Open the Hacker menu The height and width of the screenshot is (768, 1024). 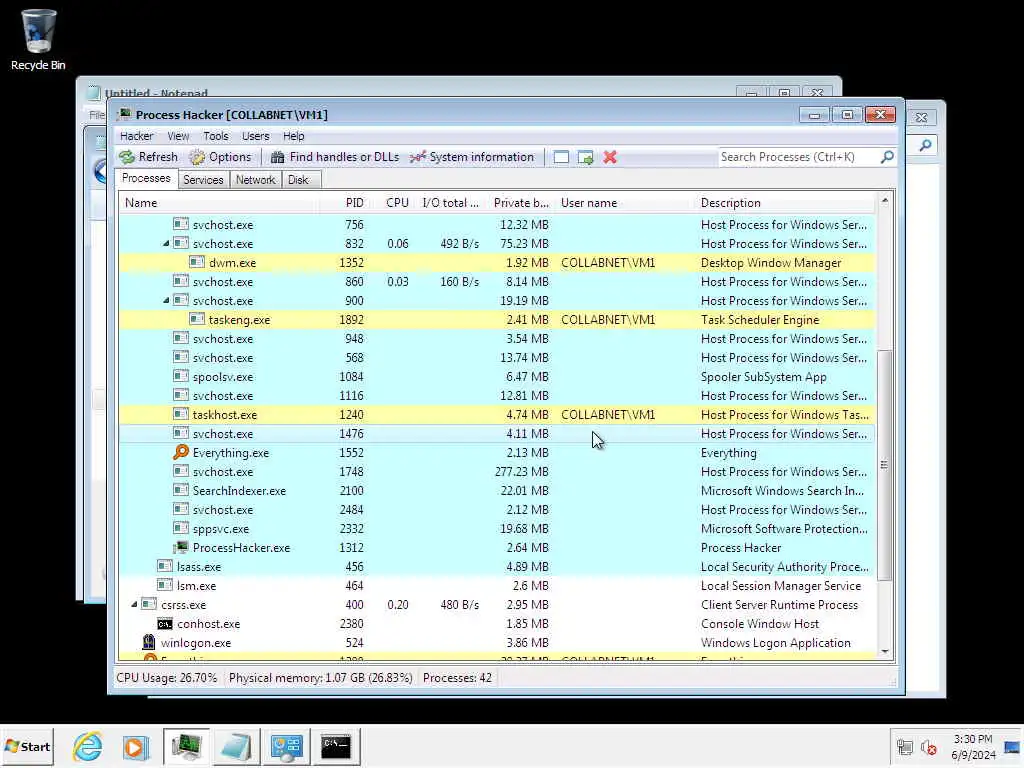pyautogui.click(x=136, y=136)
